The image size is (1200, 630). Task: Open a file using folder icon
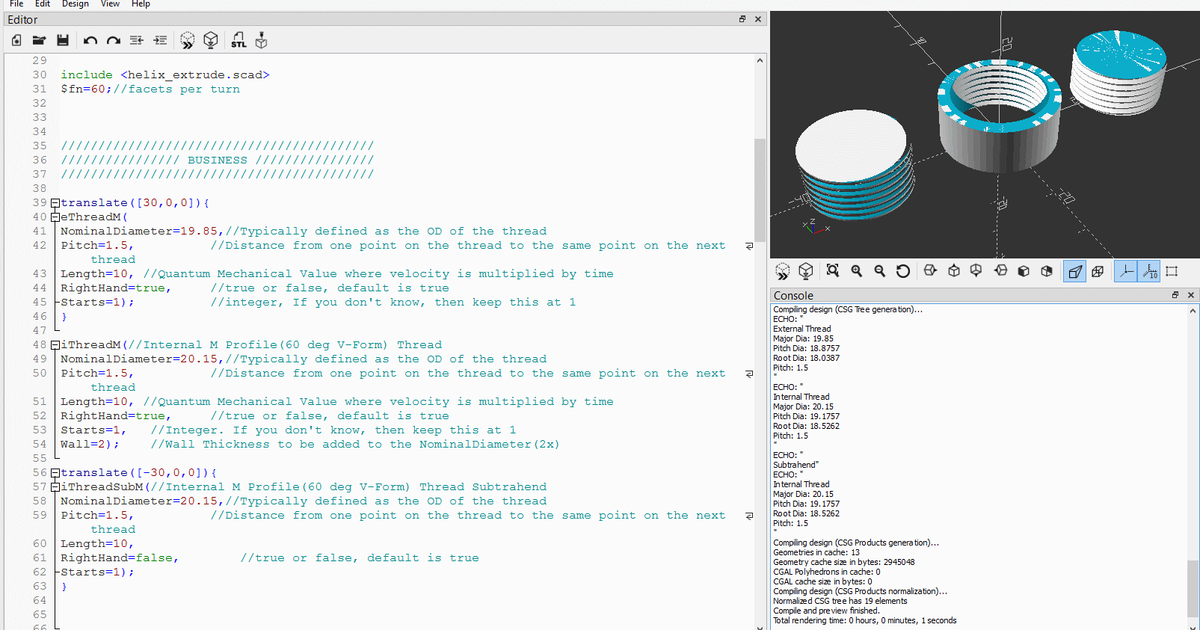coord(39,41)
